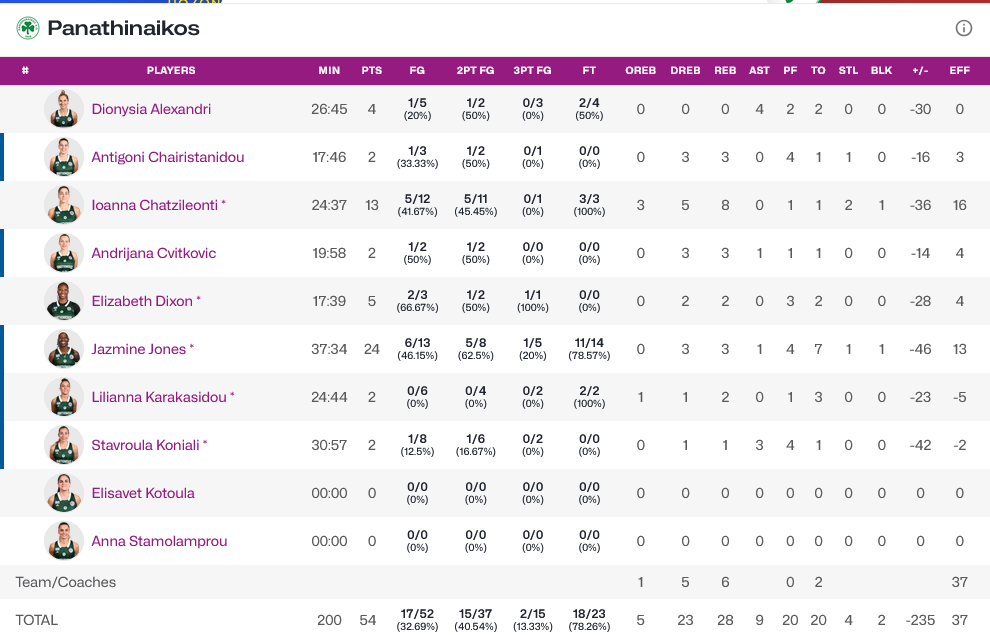Screen dimensions: 990x635
Task: Open Antigoni Chairistanidou's profile link
Action: click(168, 157)
